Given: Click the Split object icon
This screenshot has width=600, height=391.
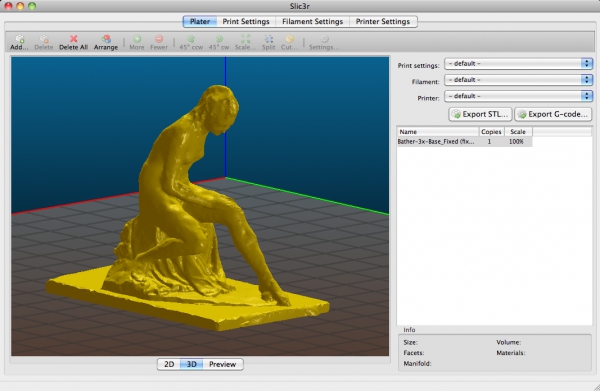Looking at the screenshot, I should pyautogui.click(x=269, y=39).
